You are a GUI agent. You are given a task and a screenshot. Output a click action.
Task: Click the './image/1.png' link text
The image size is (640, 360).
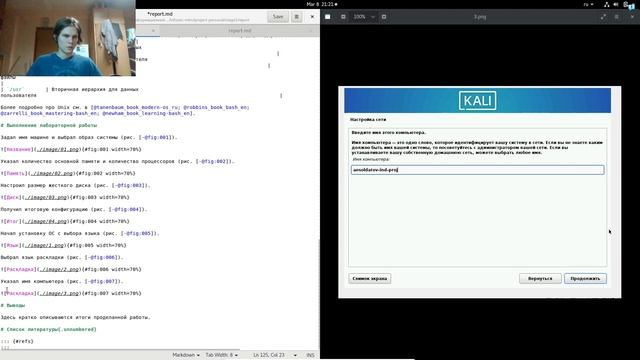click(x=44, y=246)
